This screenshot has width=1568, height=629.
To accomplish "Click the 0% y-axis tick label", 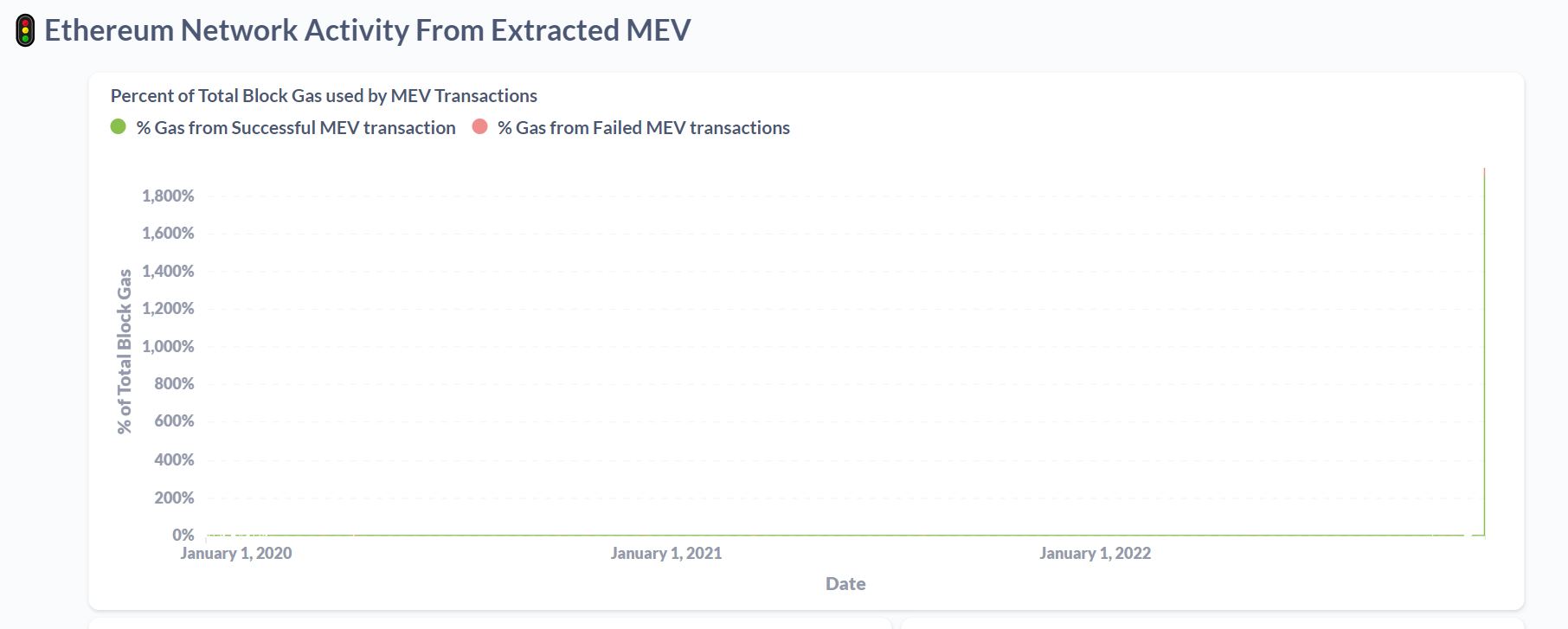I will tap(183, 535).
